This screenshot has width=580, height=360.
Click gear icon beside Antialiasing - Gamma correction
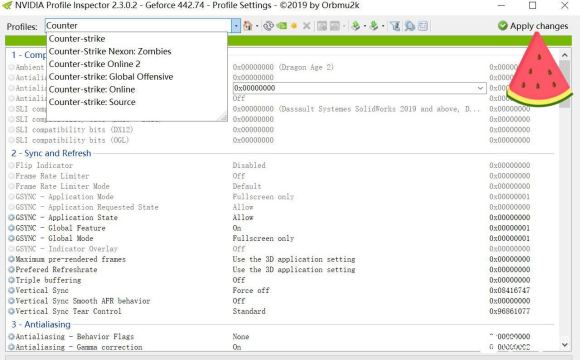tap(11, 347)
